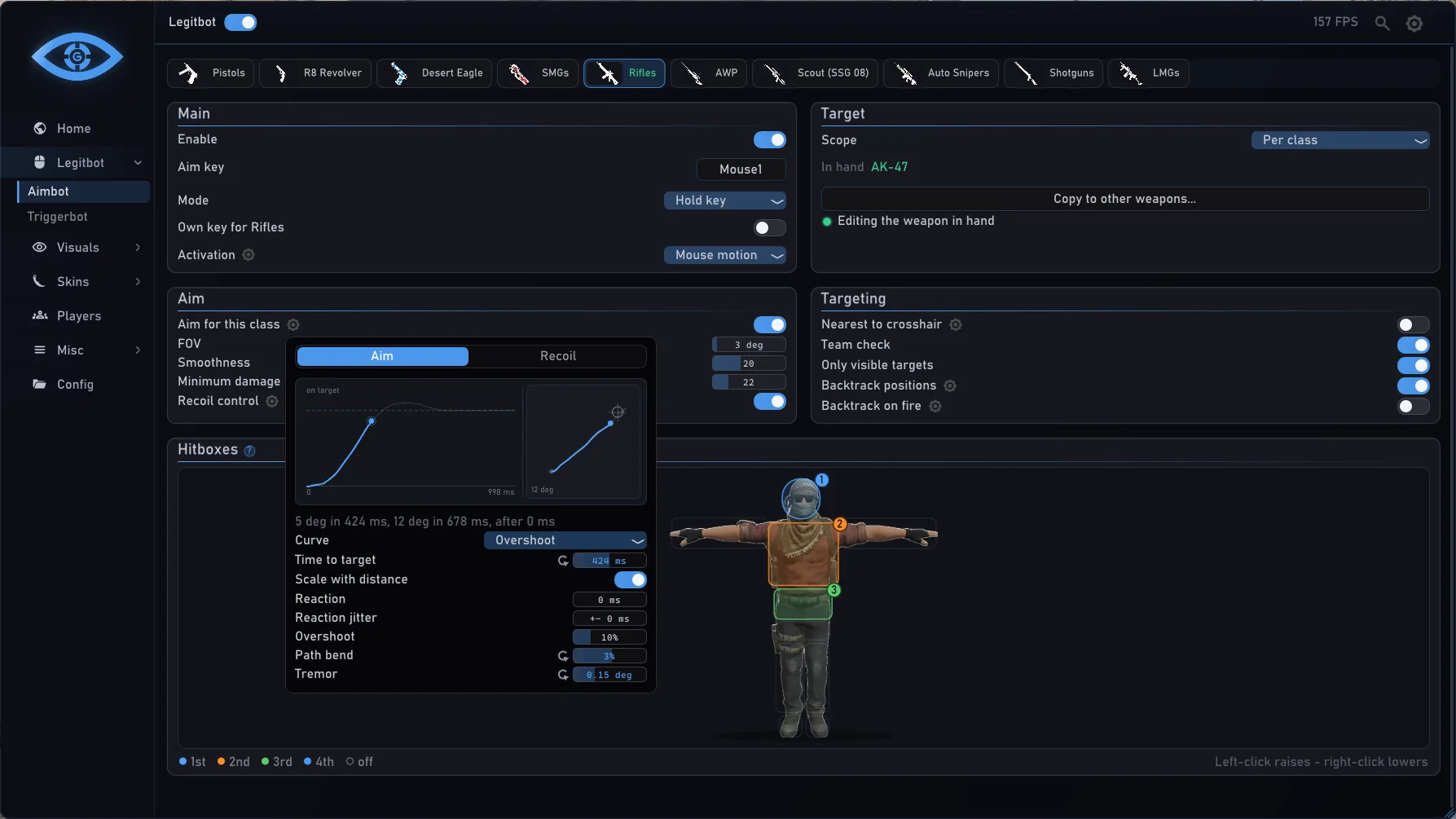
Task: Toggle the Legitbot master switch
Action: (240, 23)
